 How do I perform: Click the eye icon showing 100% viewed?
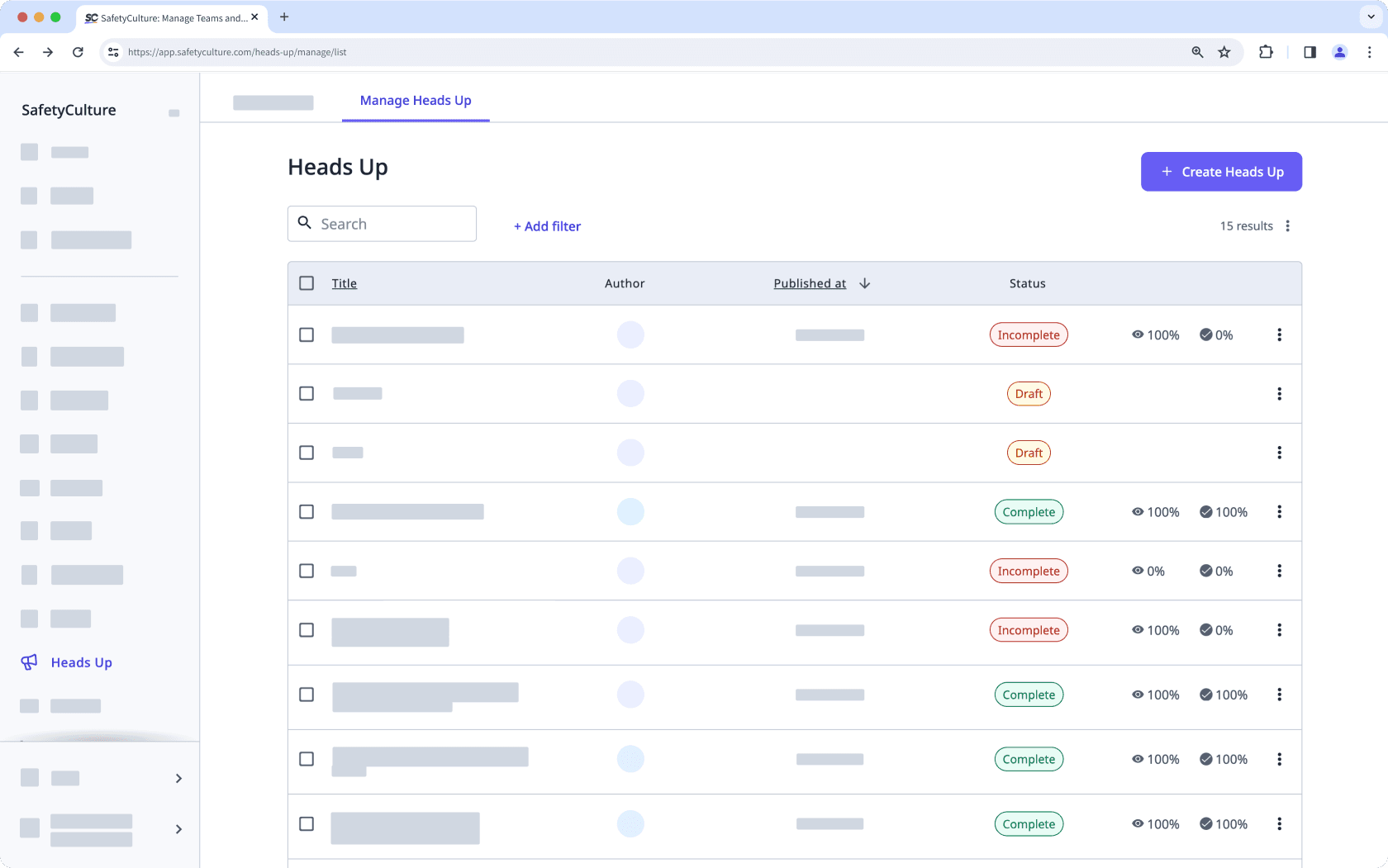tap(1138, 334)
